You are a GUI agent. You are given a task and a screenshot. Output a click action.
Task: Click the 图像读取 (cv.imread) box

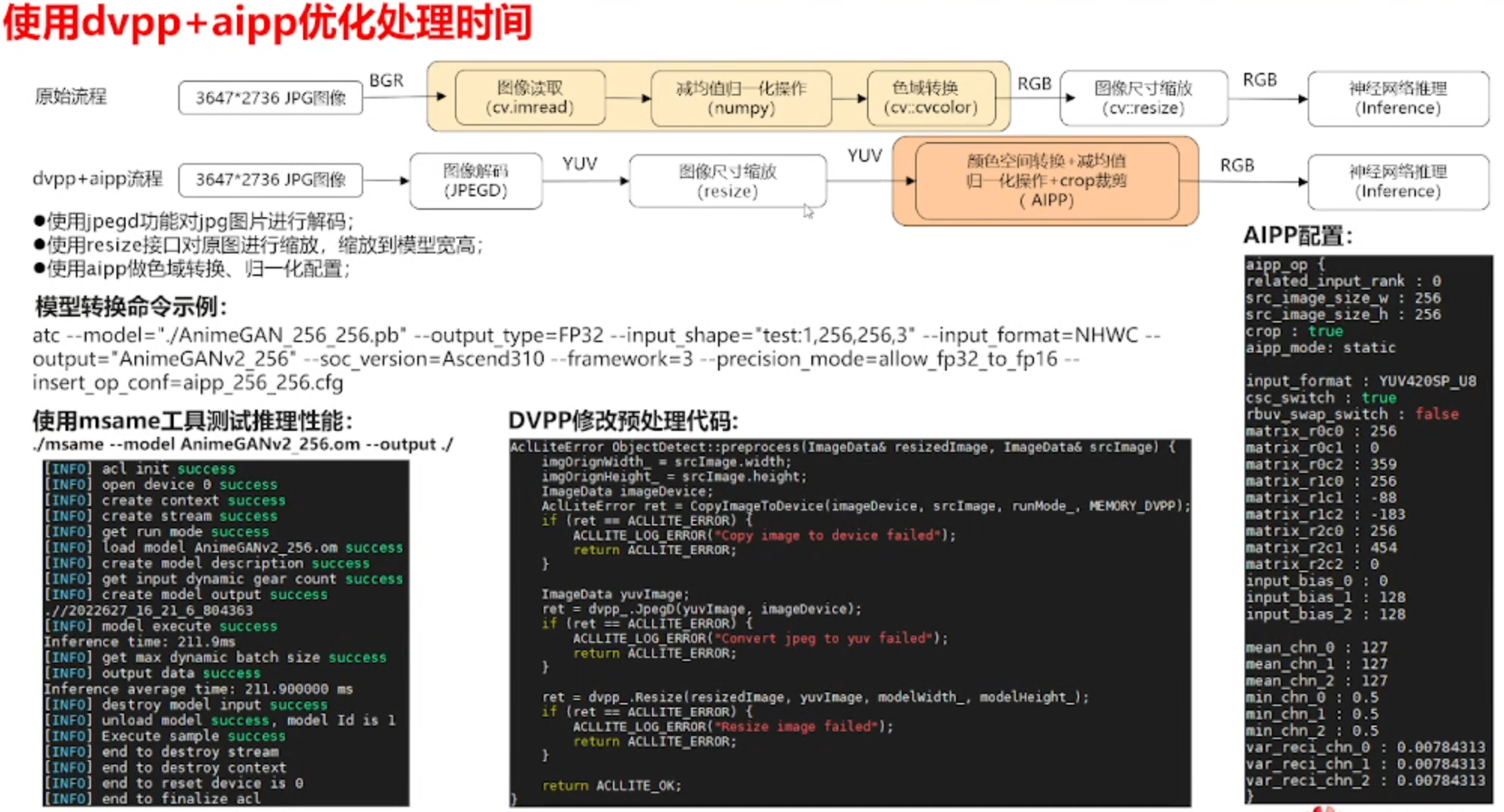[x=530, y=98]
